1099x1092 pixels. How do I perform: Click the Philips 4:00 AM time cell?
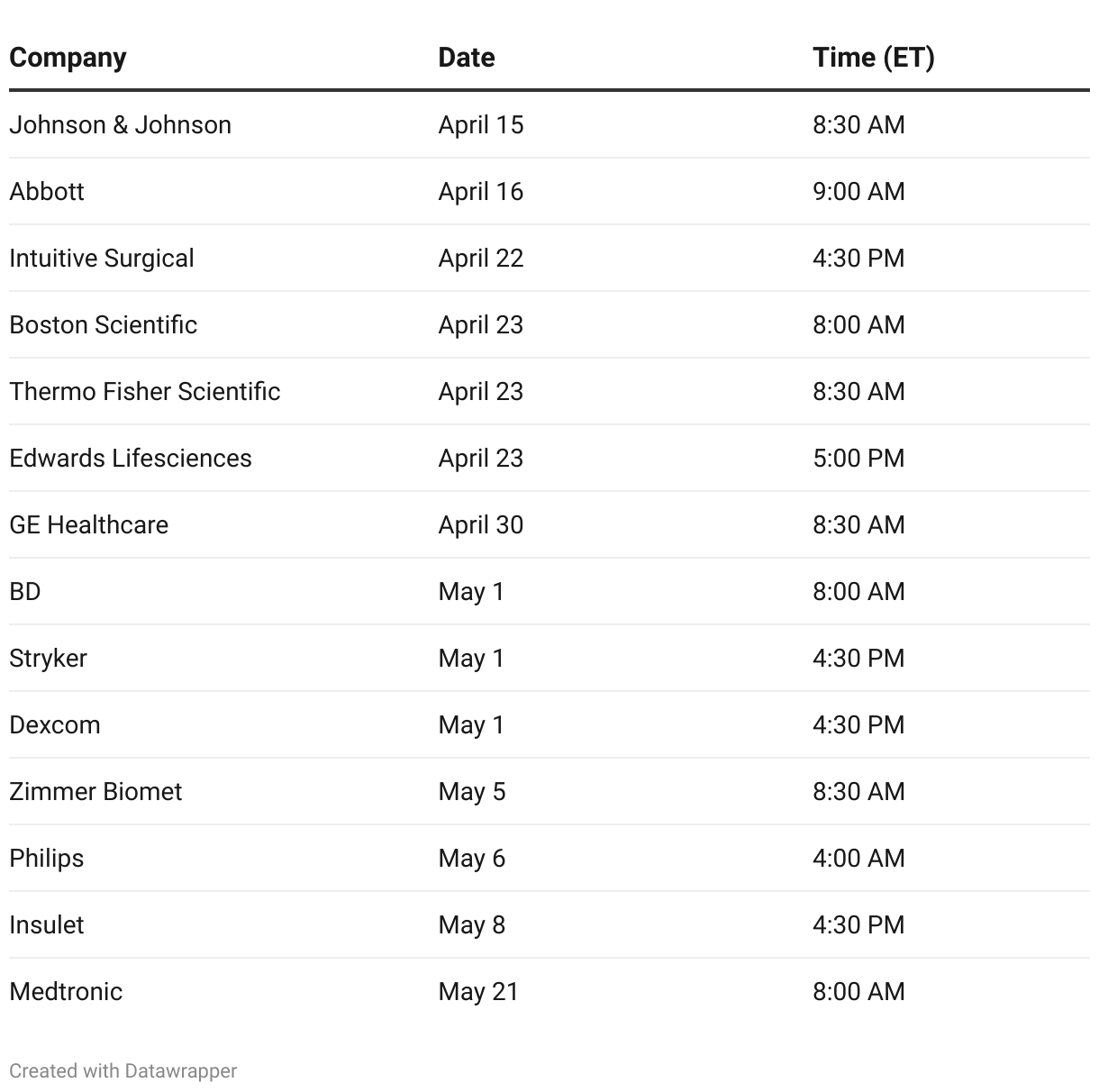pos(858,858)
